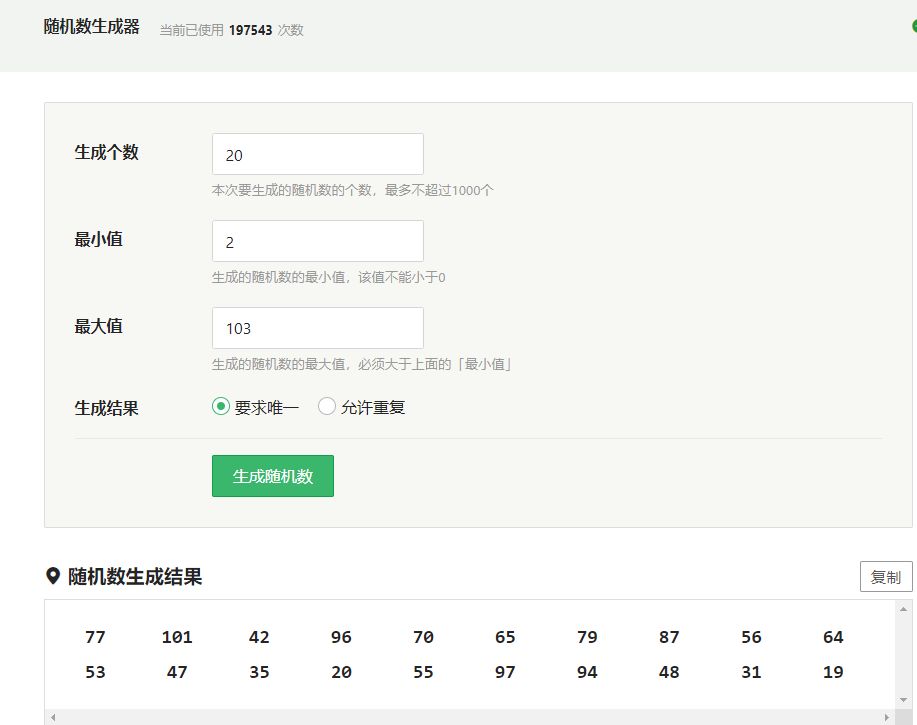Click the number 101 in results
The image size is (917, 725).
click(177, 637)
